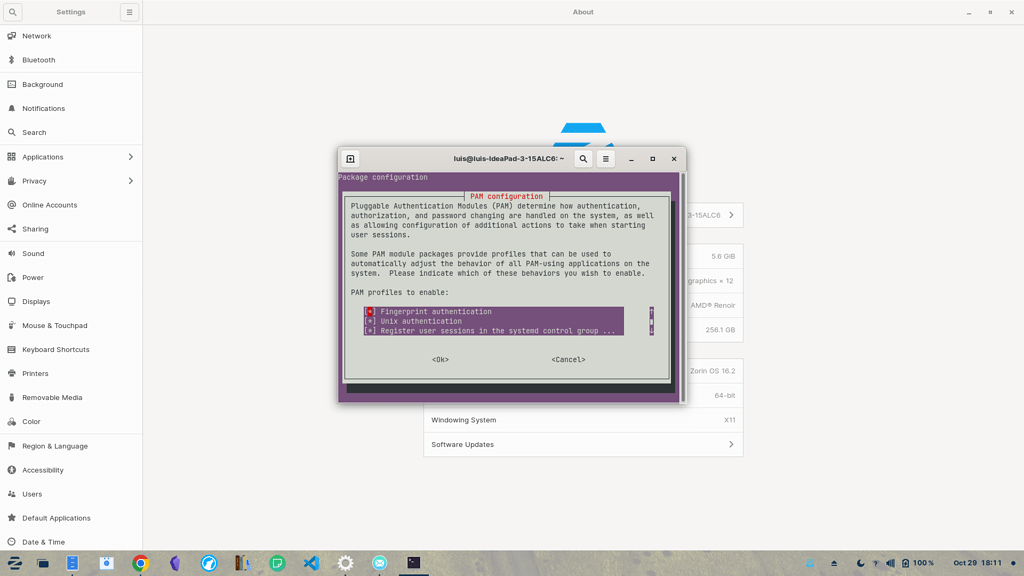Viewport: 1024px width, 576px height.
Task: Open Google Chrome from the taskbar
Action: [140, 563]
